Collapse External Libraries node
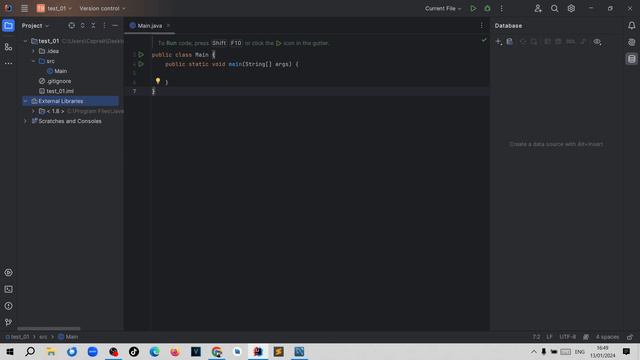Screen dimensions: 640x360 [25, 101]
